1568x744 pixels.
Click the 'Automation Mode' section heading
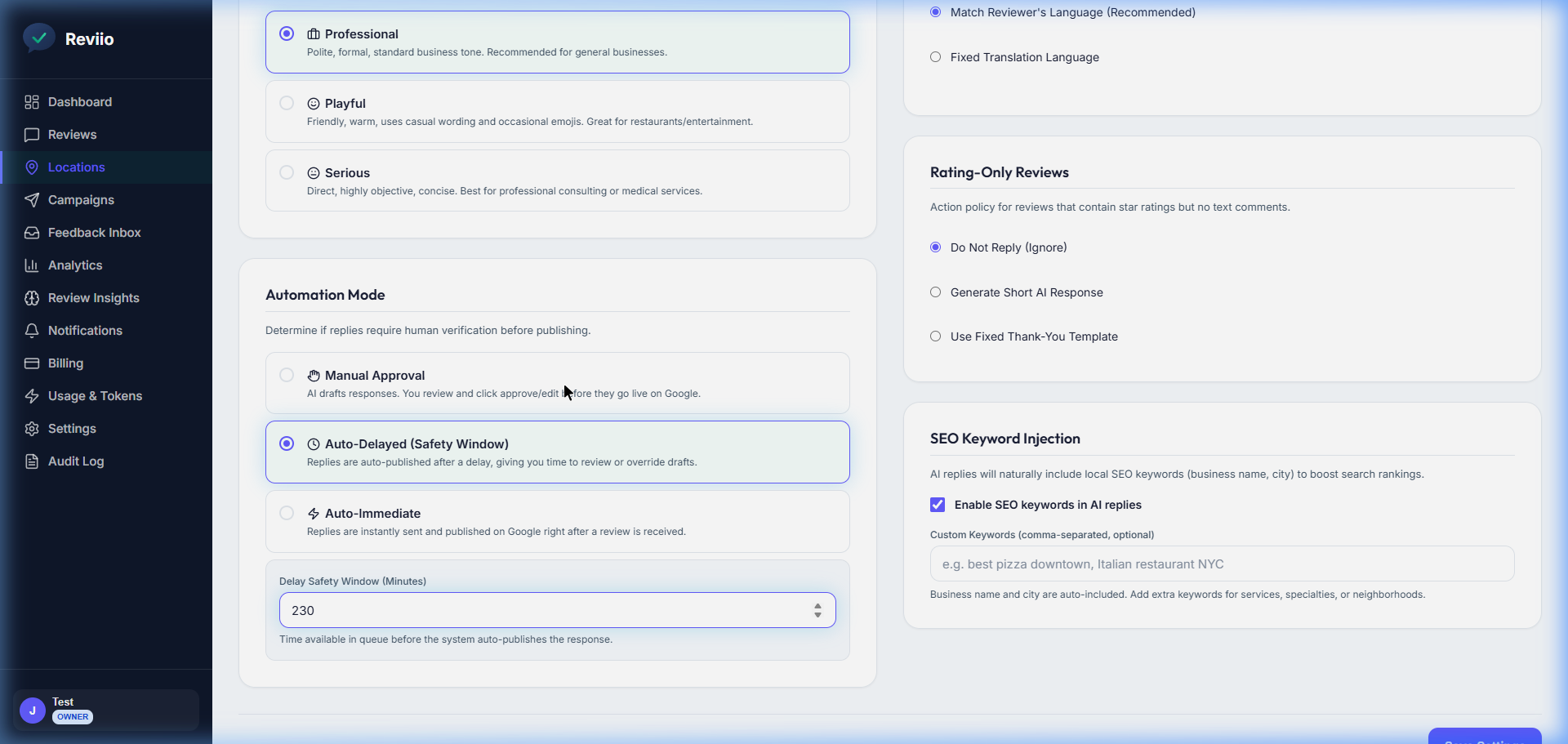pos(325,295)
